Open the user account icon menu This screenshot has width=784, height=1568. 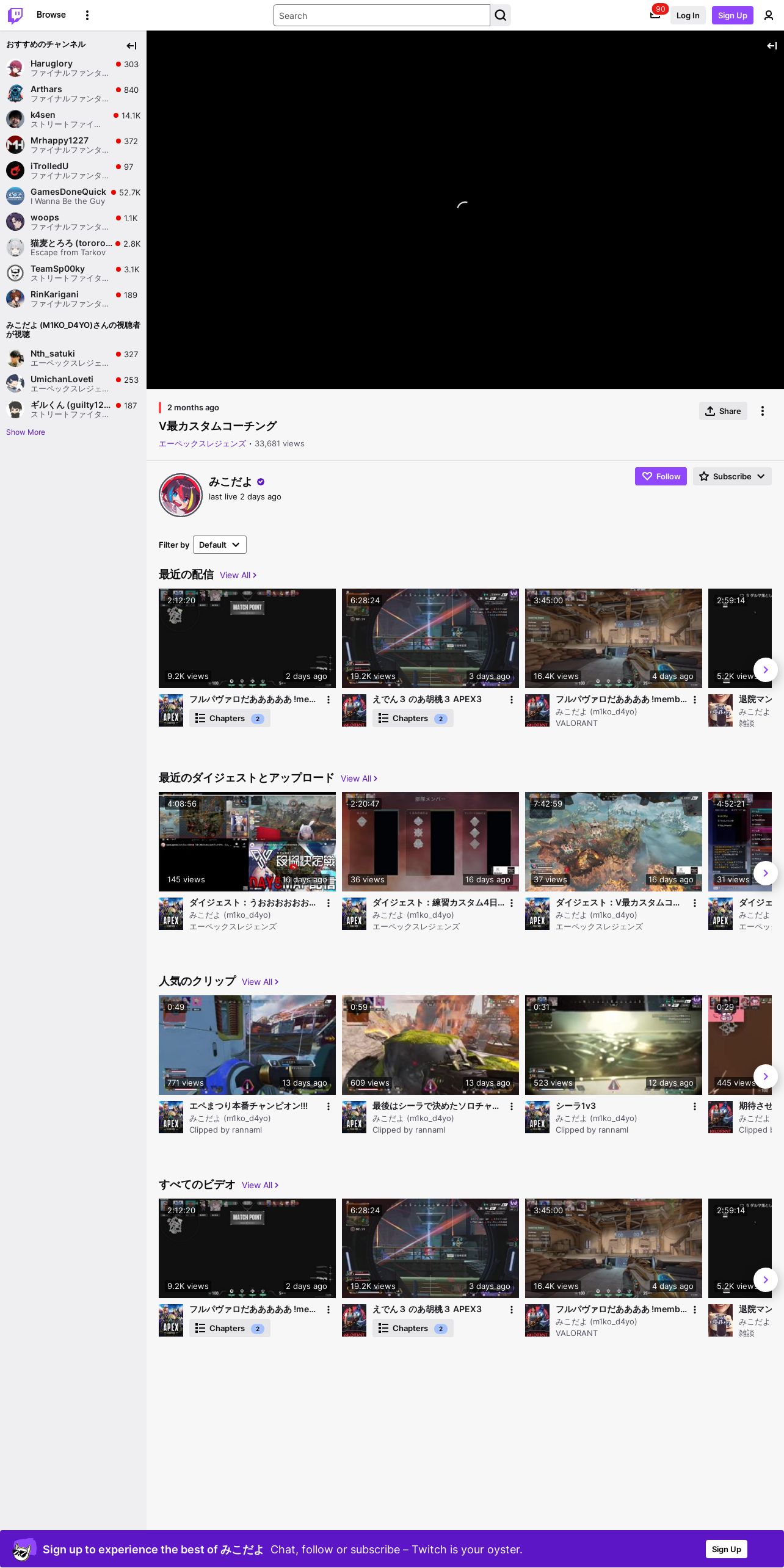(x=769, y=15)
